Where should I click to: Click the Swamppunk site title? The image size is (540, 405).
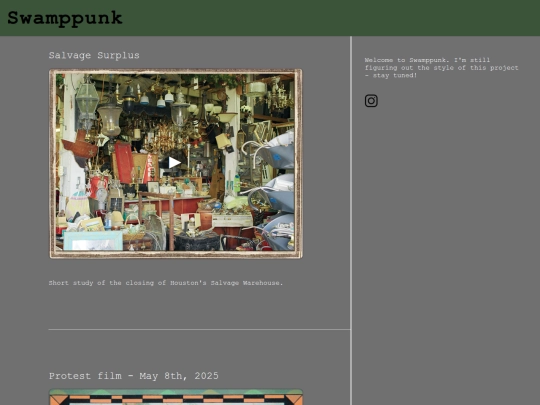click(x=65, y=18)
